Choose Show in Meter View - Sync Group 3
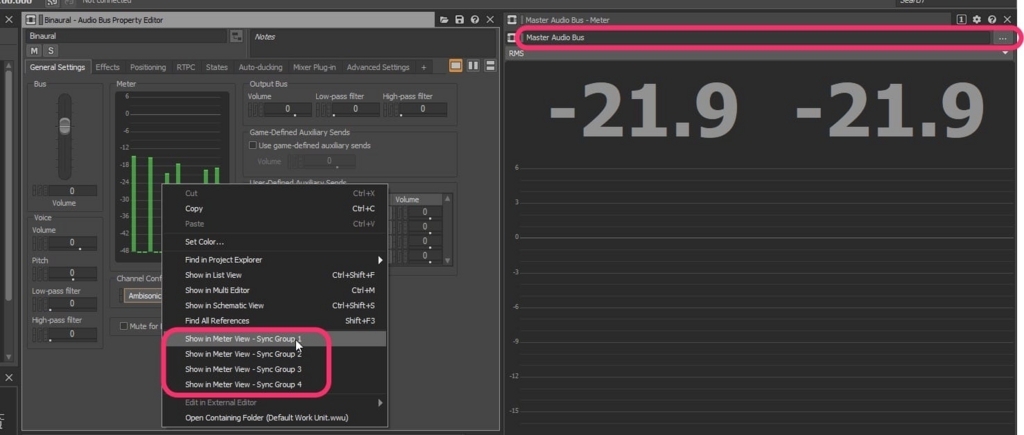1024x435 pixels. 275,369
